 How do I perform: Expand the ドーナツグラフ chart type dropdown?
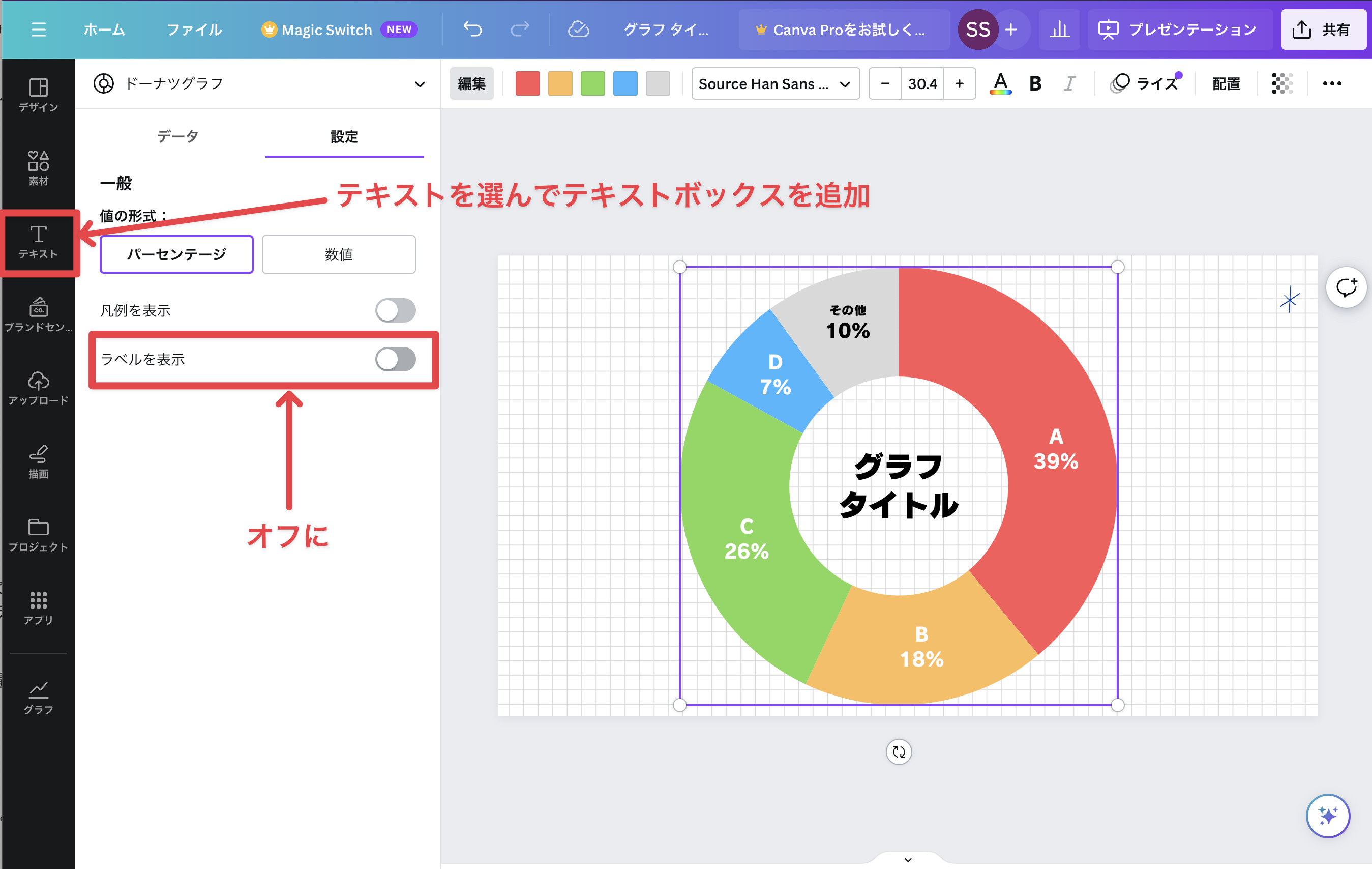coord(420,84)
